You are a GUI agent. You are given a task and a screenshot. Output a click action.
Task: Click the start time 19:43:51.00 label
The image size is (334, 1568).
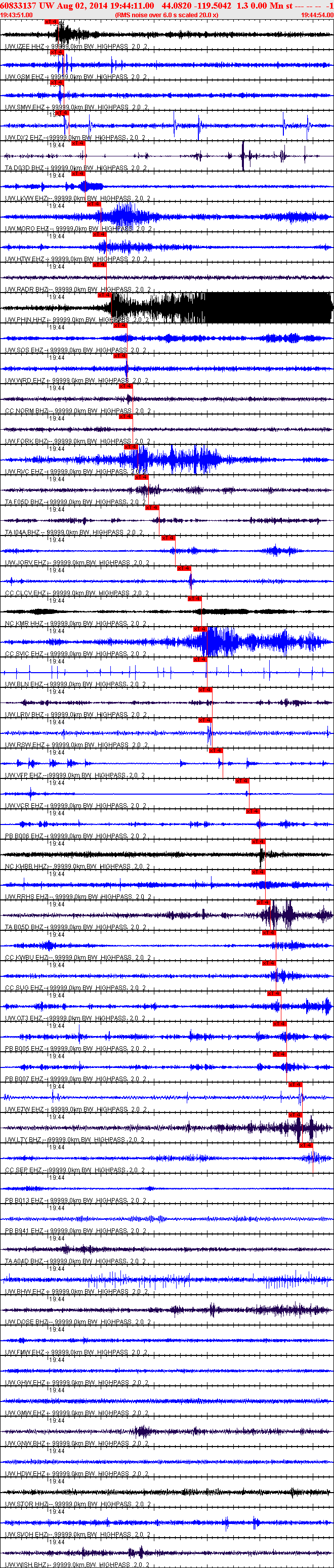[16, 15]
